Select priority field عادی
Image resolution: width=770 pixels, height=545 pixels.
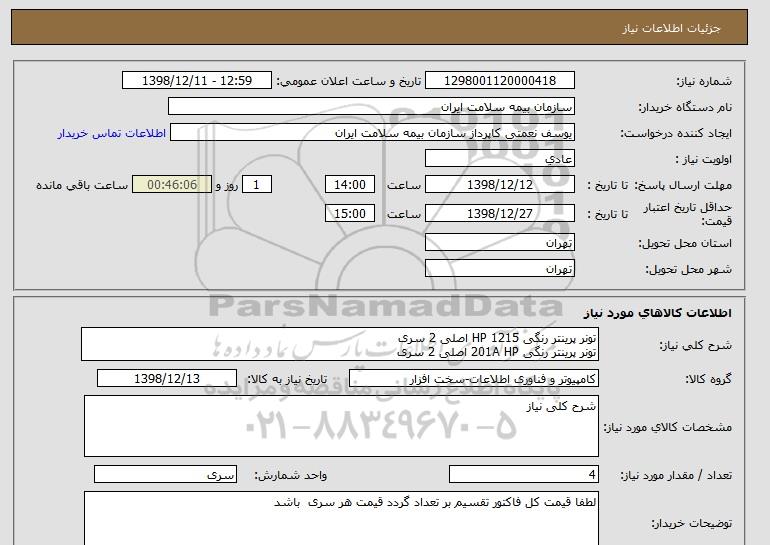pyautogui.click(x=499, y=159)
